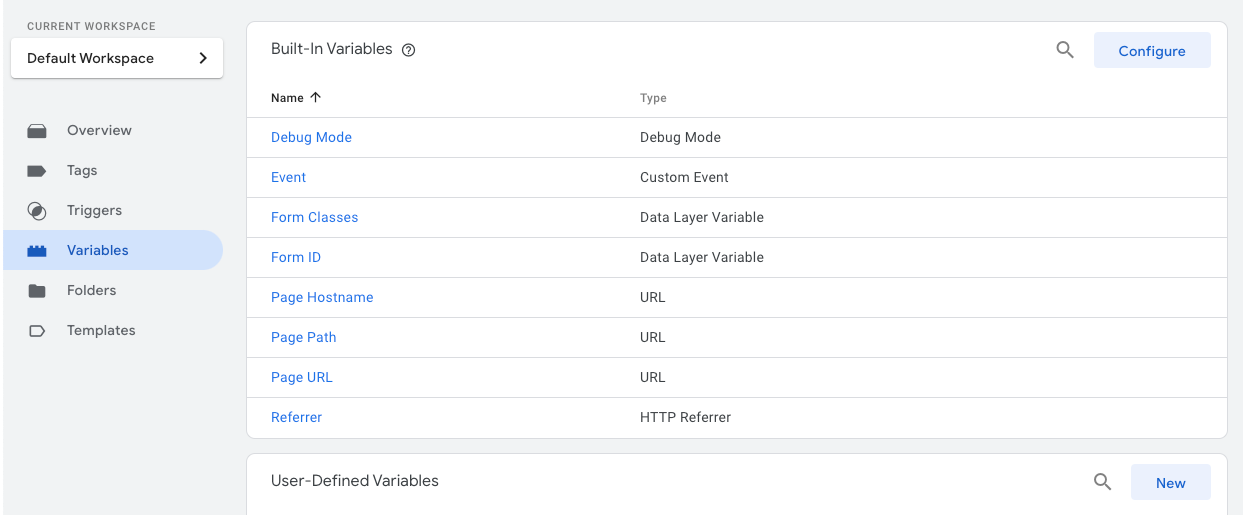
Task: Click the Custom Event type cell
Action: (684, 177)
